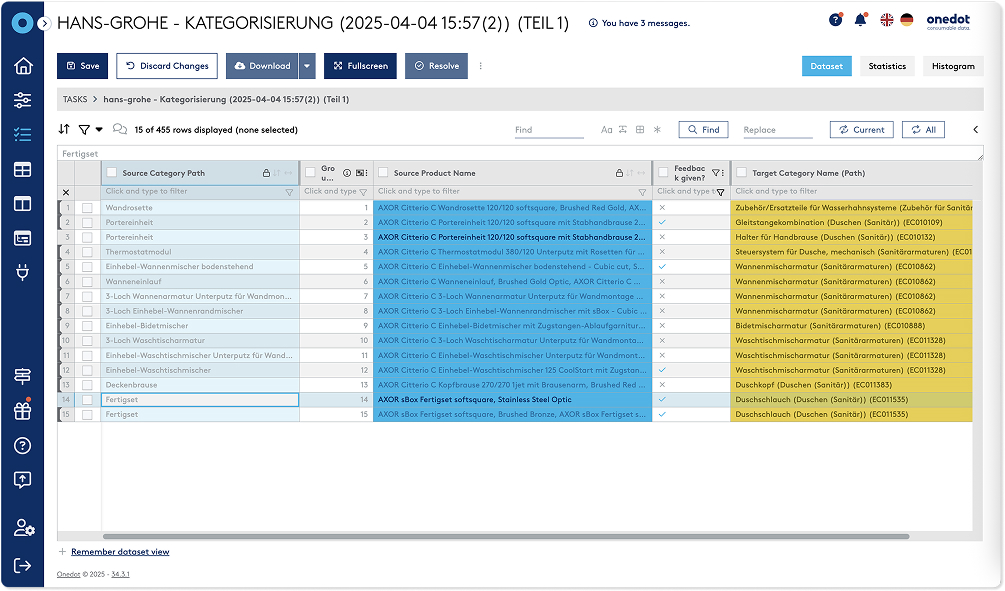Open the comments speech bubbles icon

[x=120, y=129]
